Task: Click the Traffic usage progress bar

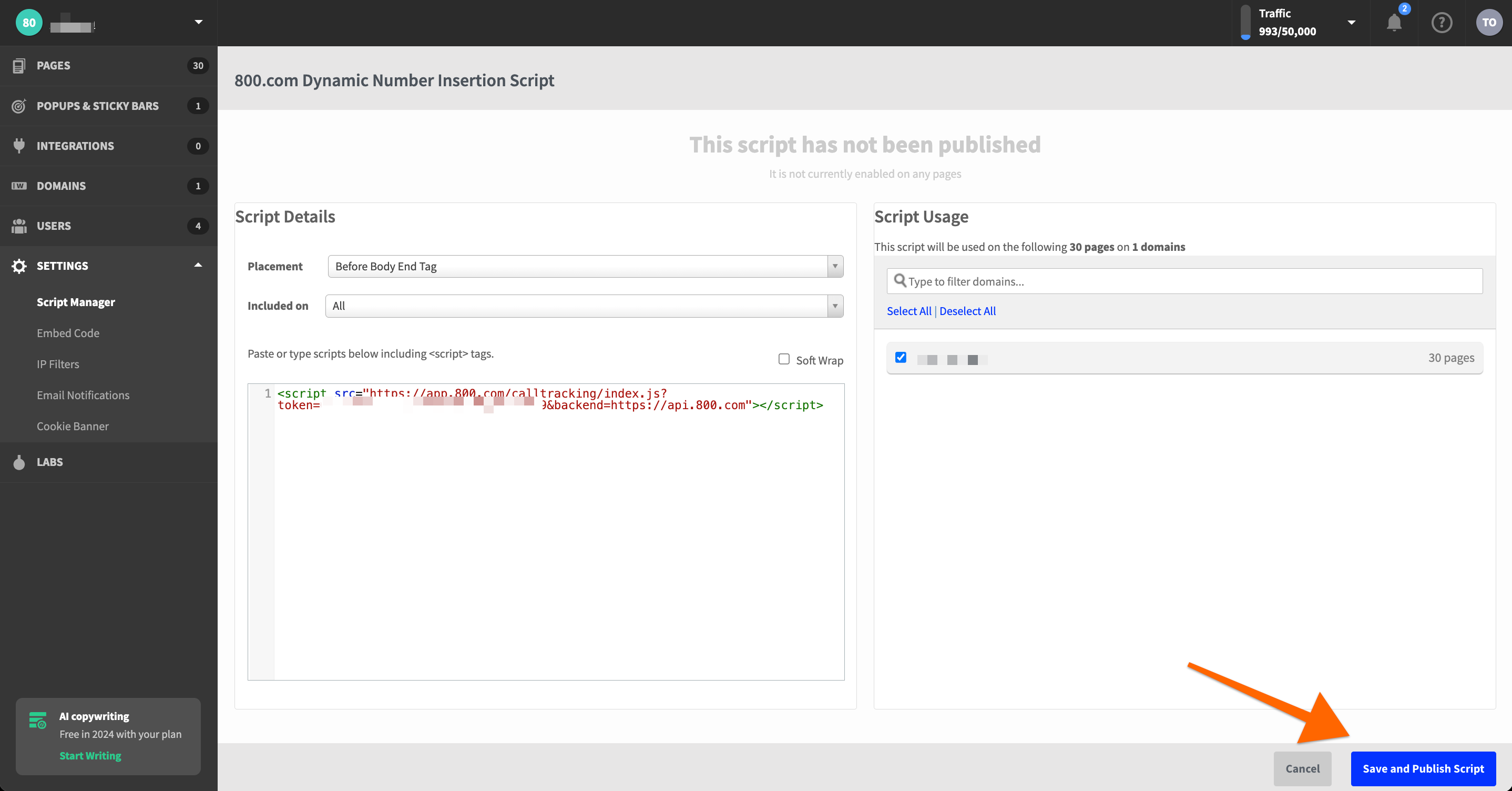Action: pos(1245,23)
